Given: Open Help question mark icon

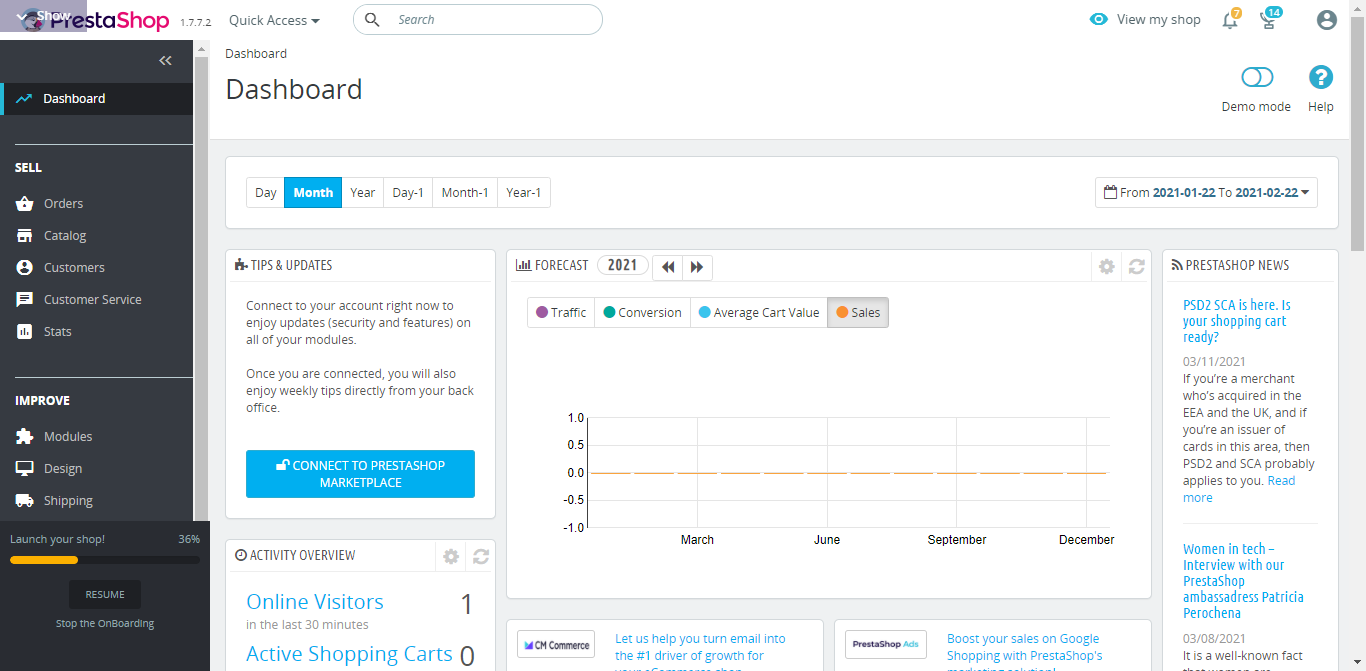Looking at the screenshot, I should pyautogui.click(x=1321, y=77).
